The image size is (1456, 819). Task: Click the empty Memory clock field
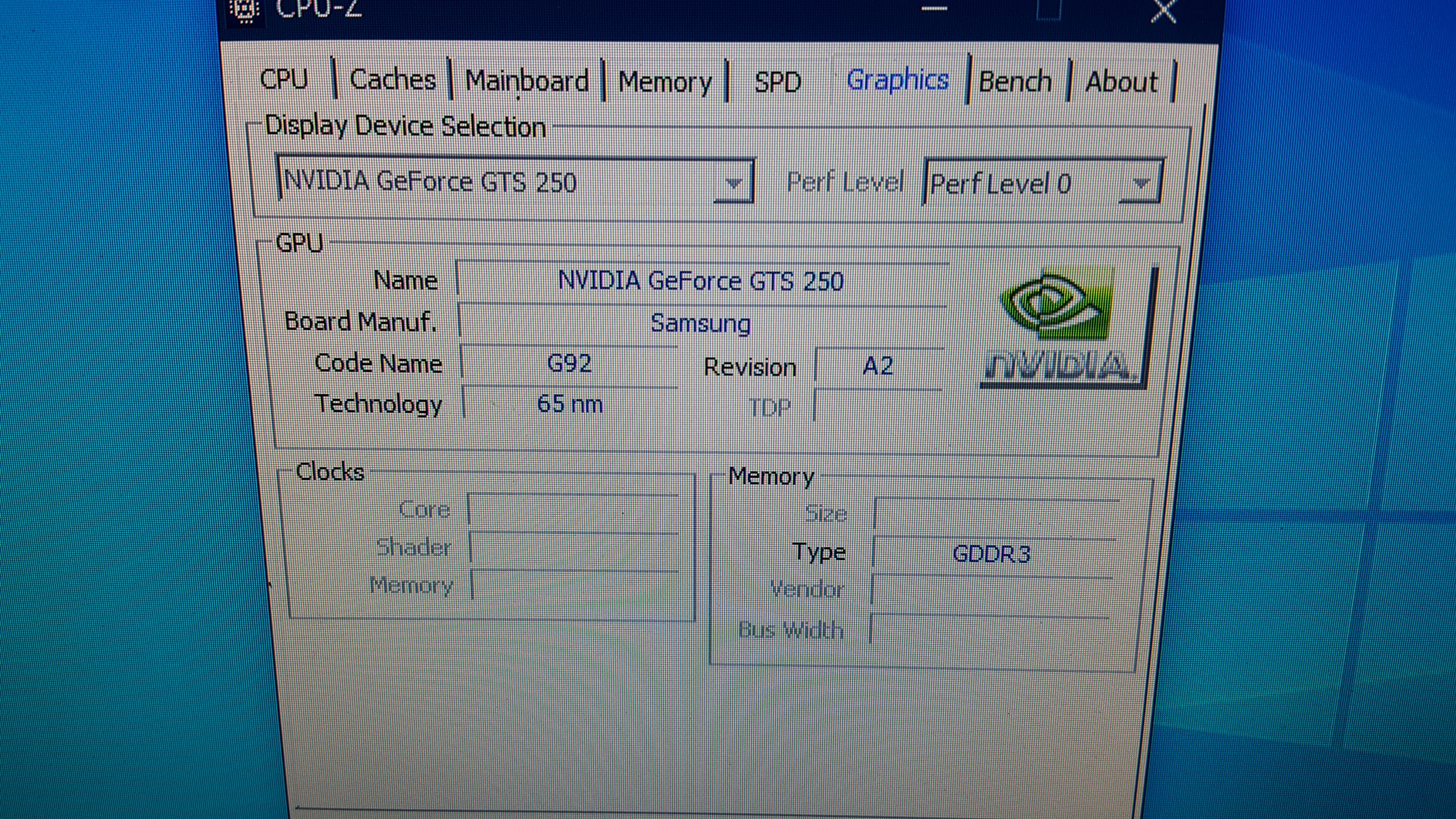click(x=576, y=586)
